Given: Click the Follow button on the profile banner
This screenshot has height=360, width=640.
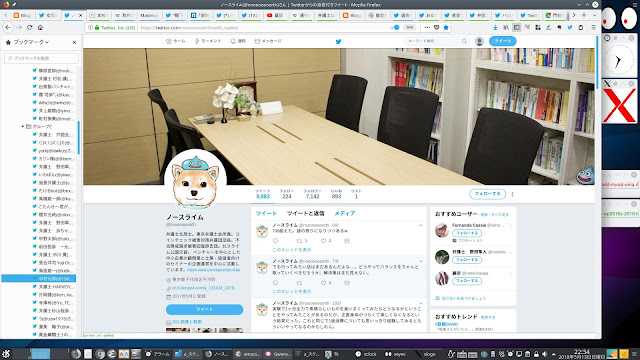Looking at the screenshot, I should 487,194.
